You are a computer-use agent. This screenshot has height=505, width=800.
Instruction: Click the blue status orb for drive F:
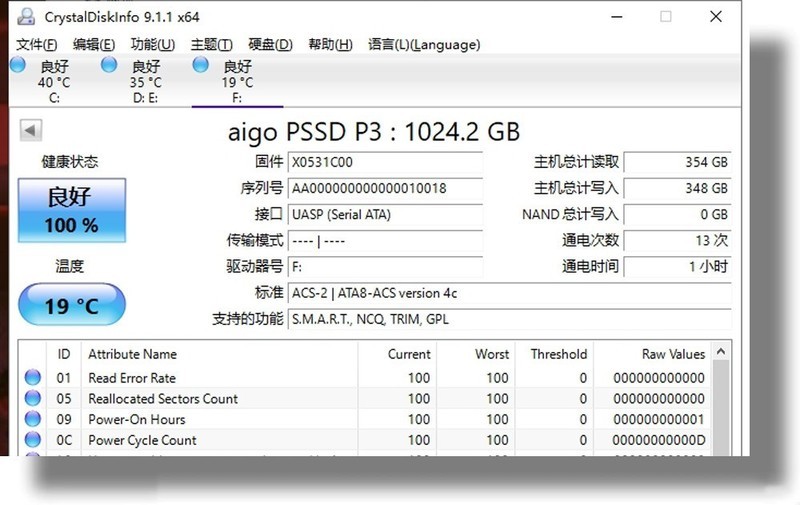[x=201, y=65]
